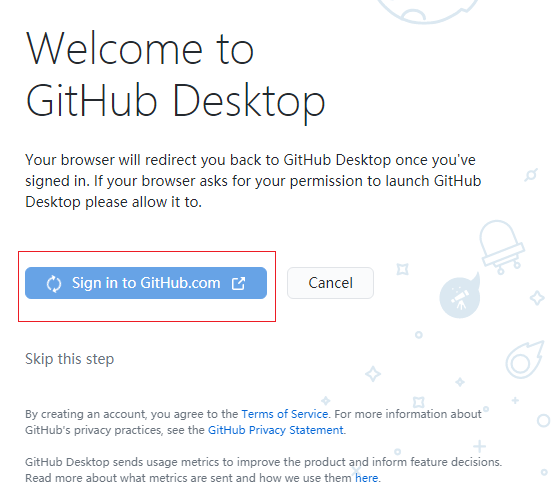
Task: Open the Terms of Service link
Action: [285, 414]
